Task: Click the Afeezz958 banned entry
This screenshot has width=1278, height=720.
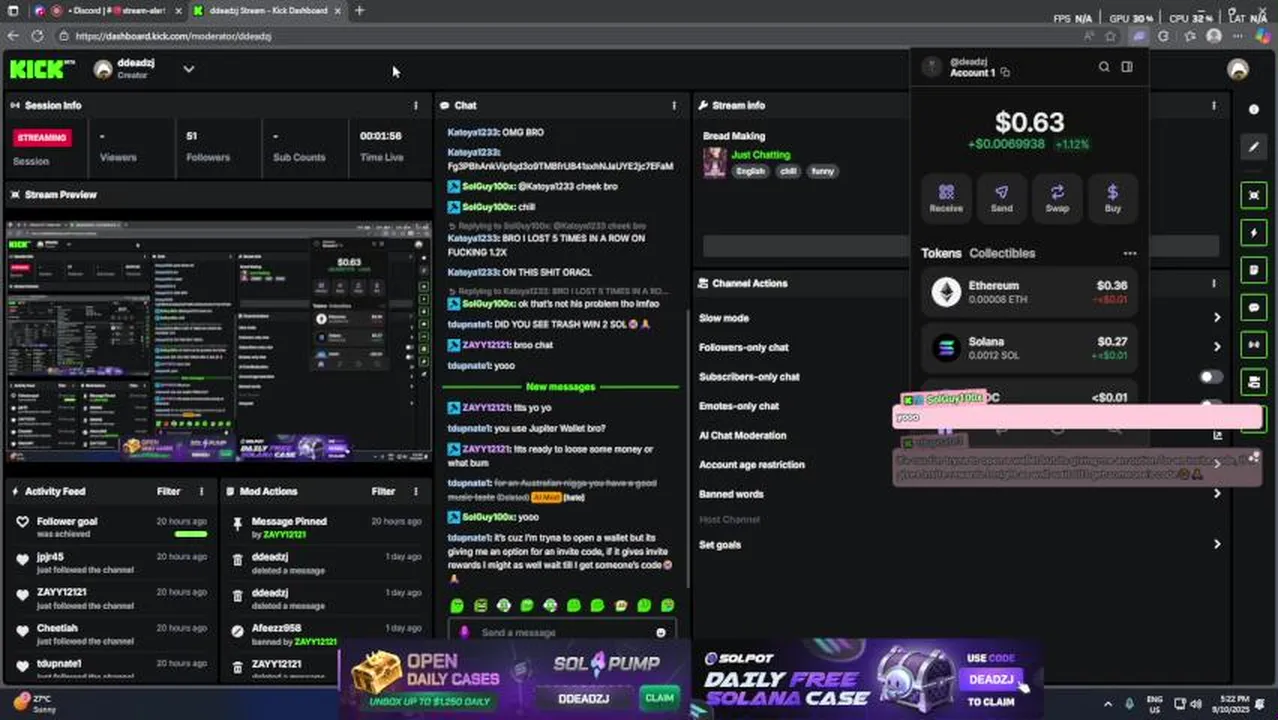Action: (326, 634)
